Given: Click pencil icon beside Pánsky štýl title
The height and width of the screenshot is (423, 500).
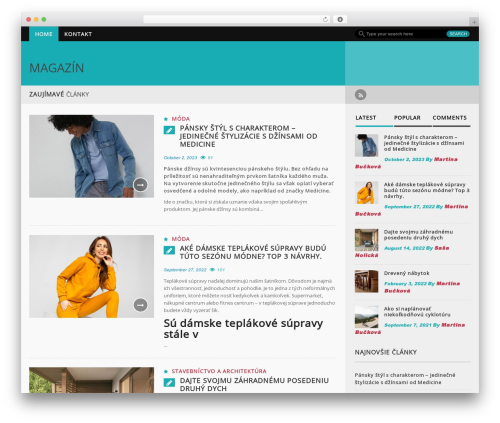Looking at the screenshot, I should (x=169, y=130).
